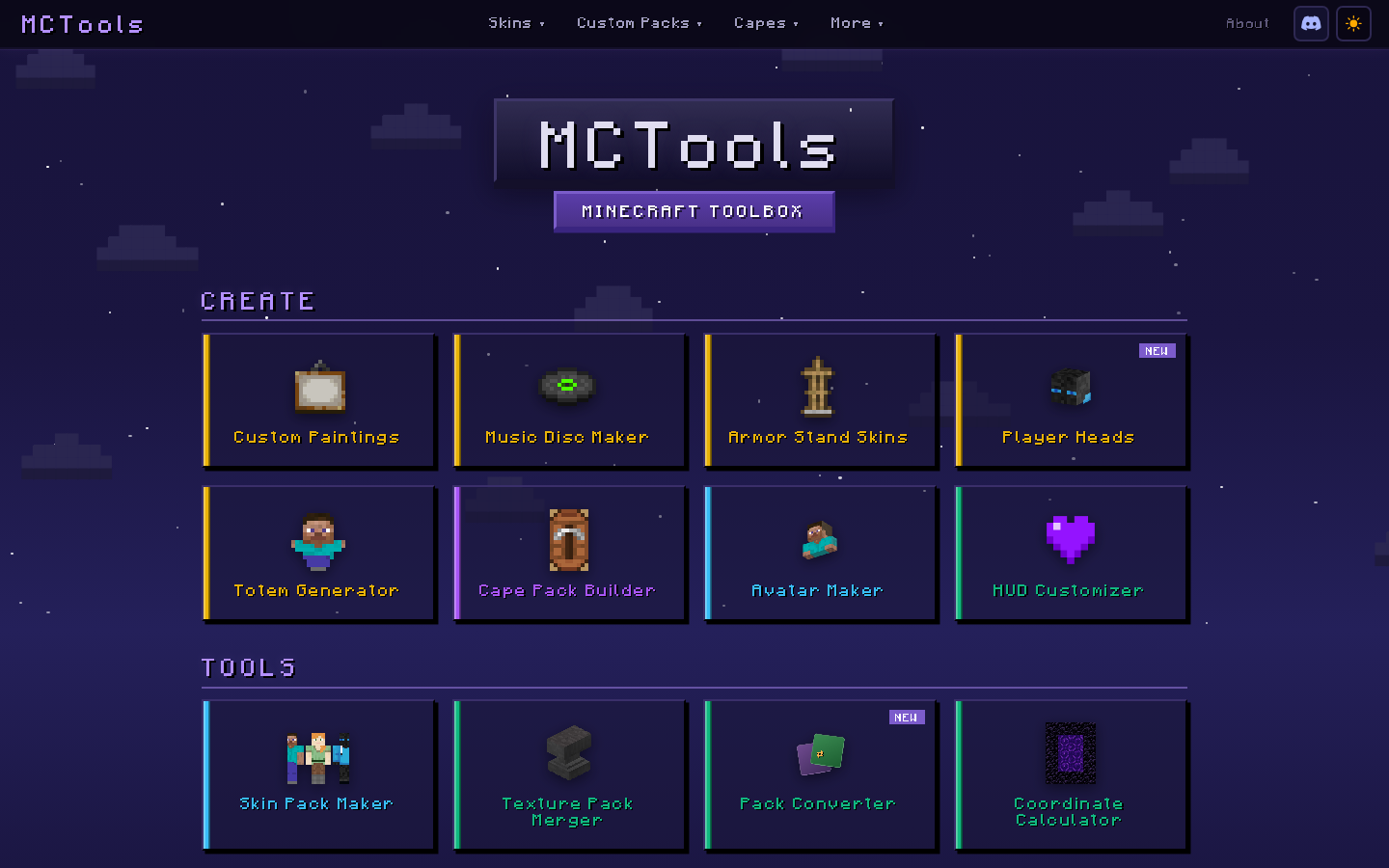1389x868 pixels.
Task: Open the Discord link icon
Action: (x=1311, y=23)
